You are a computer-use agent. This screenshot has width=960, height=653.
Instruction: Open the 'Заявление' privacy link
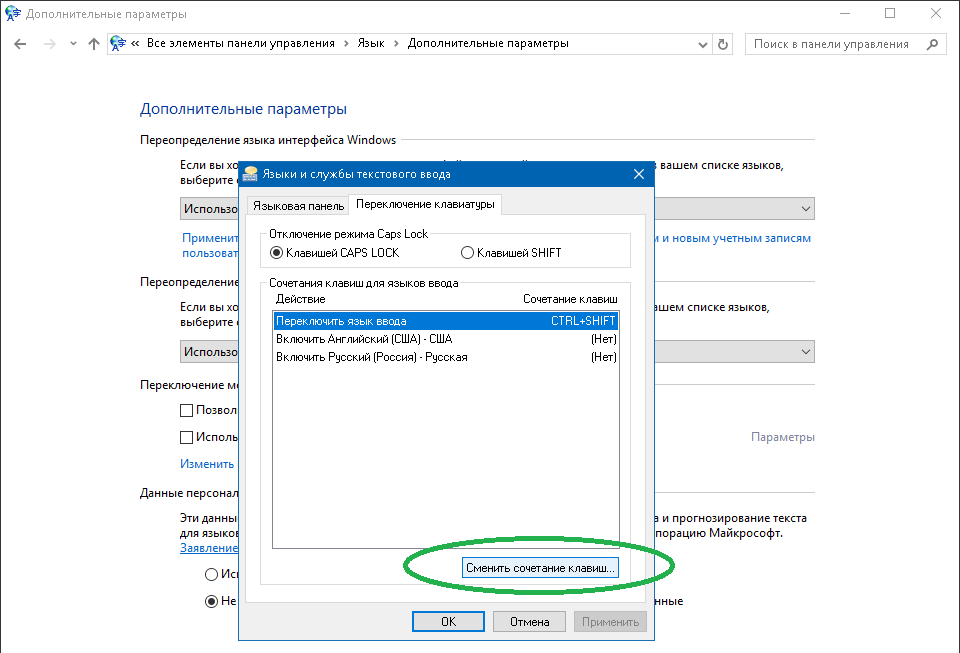point(209,548)
